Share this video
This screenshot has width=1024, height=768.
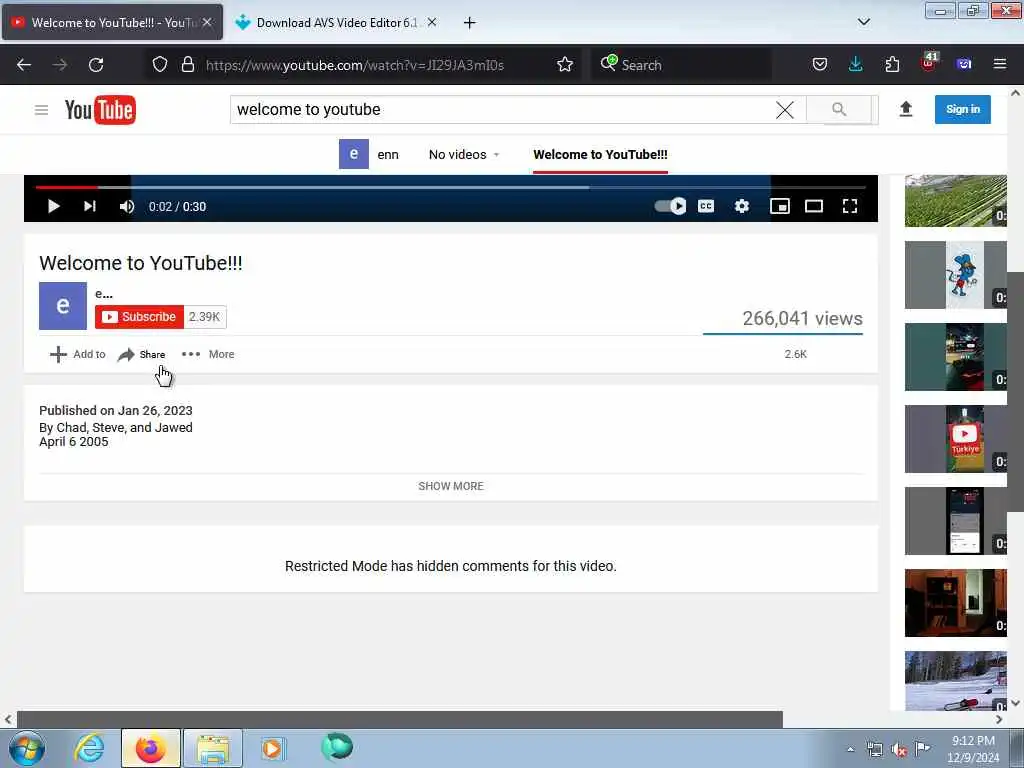click(x=142, y=355)
